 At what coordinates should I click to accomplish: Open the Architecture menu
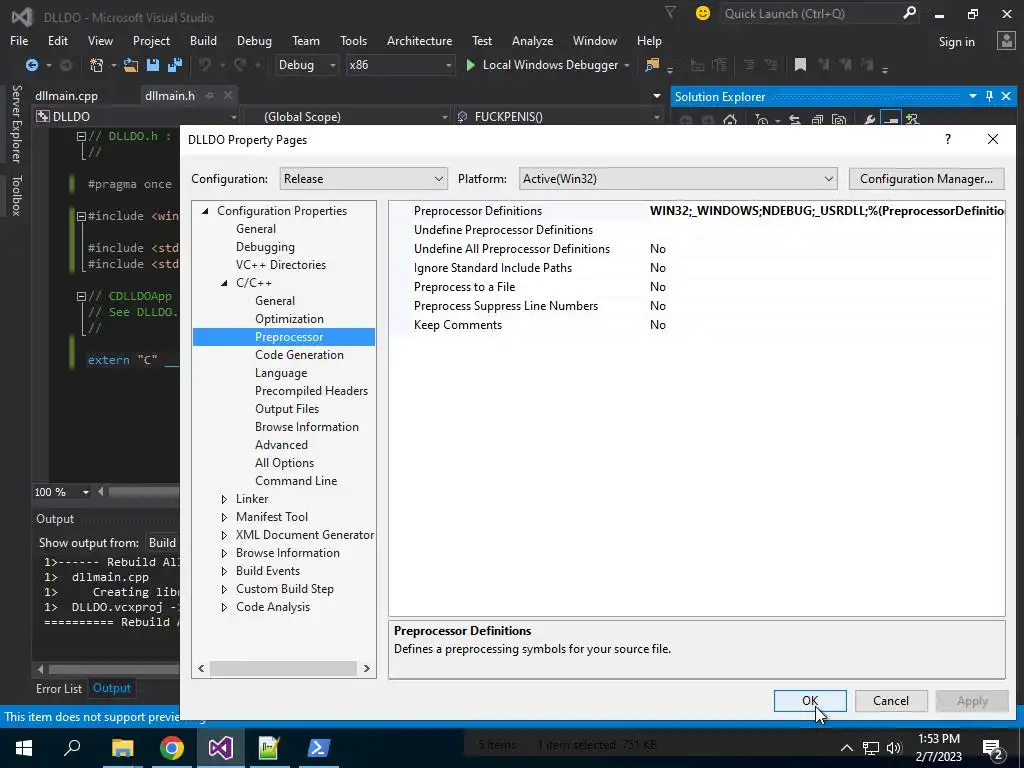coord(419,40)
